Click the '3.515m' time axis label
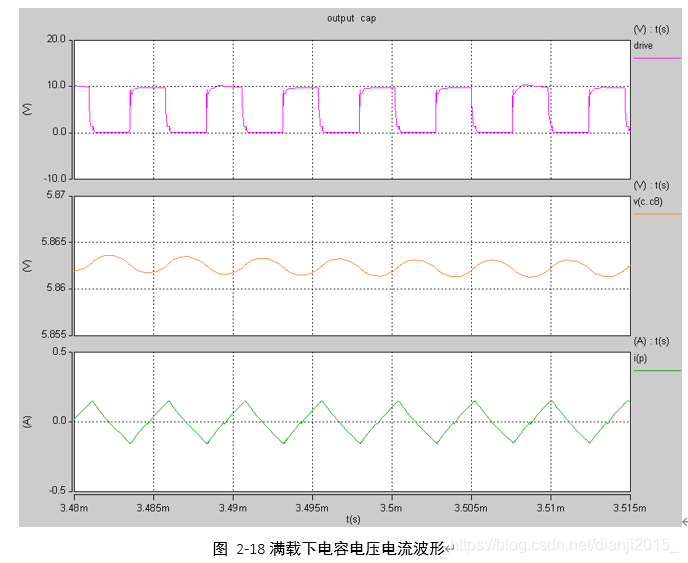688x563 pixels. point(630,508)
